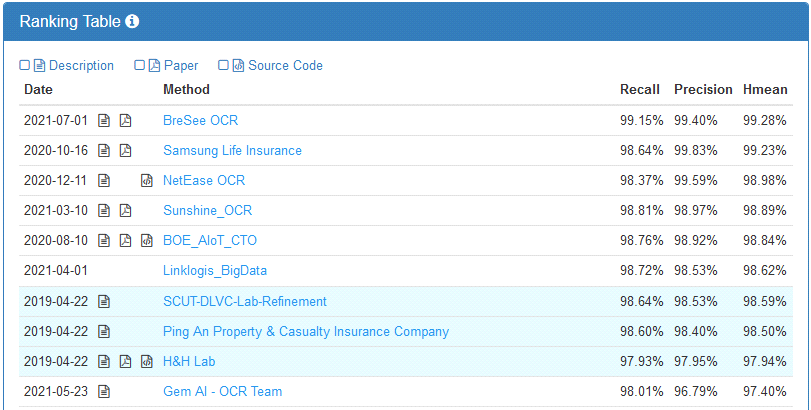Select the 98.89% Hmean value
The image size is (811, 410).
point(764,210)
